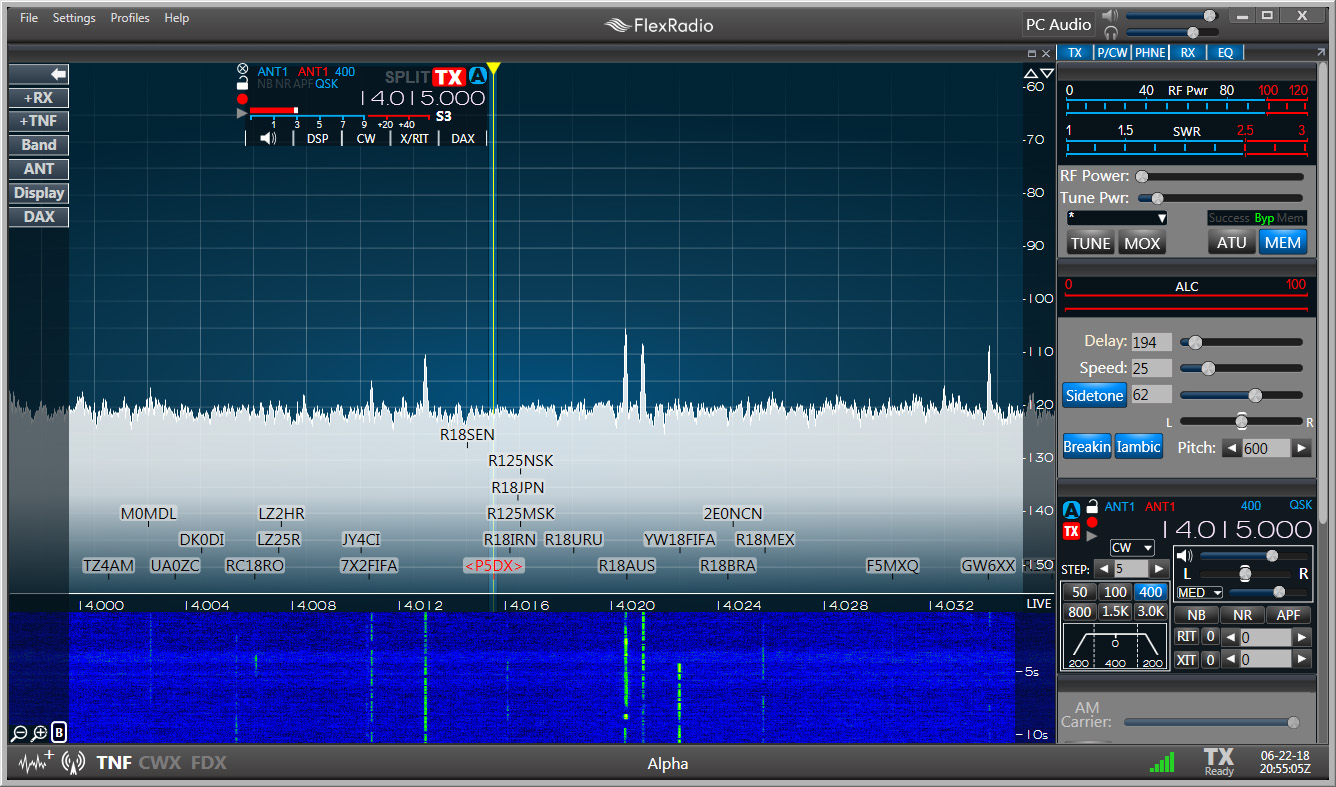Mute the slice audio speaker icon on the flag
The height and width of the screenshot is (787, 1336).
click(267, 138)
